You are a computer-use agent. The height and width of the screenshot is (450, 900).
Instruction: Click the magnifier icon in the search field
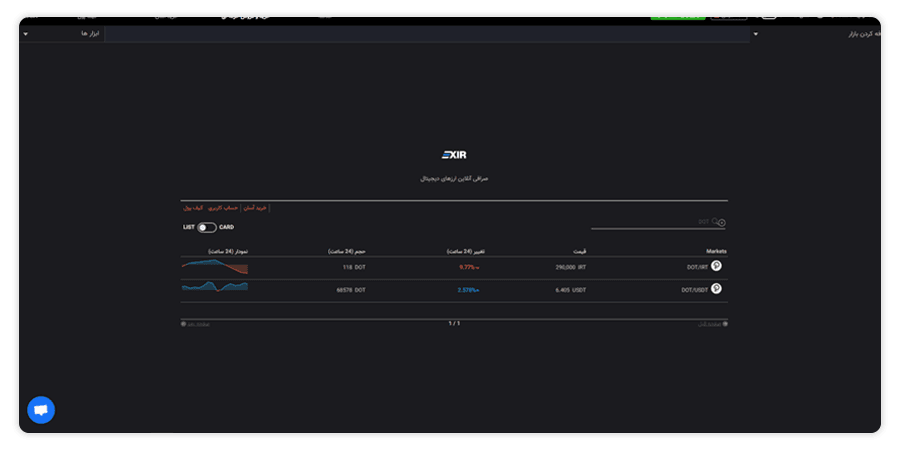coord(715,221)
